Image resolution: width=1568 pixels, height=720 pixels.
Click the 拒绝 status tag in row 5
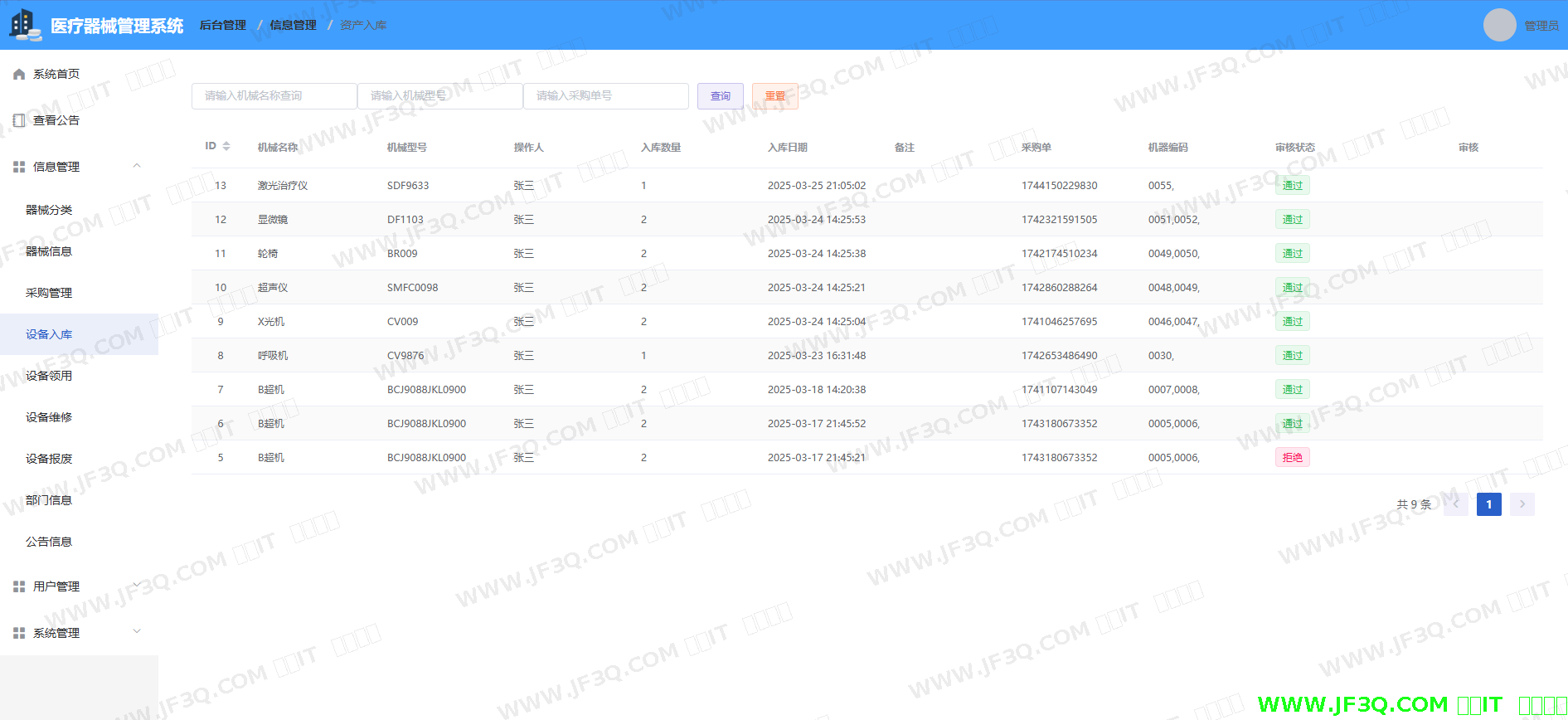(x=1292, y=458)
